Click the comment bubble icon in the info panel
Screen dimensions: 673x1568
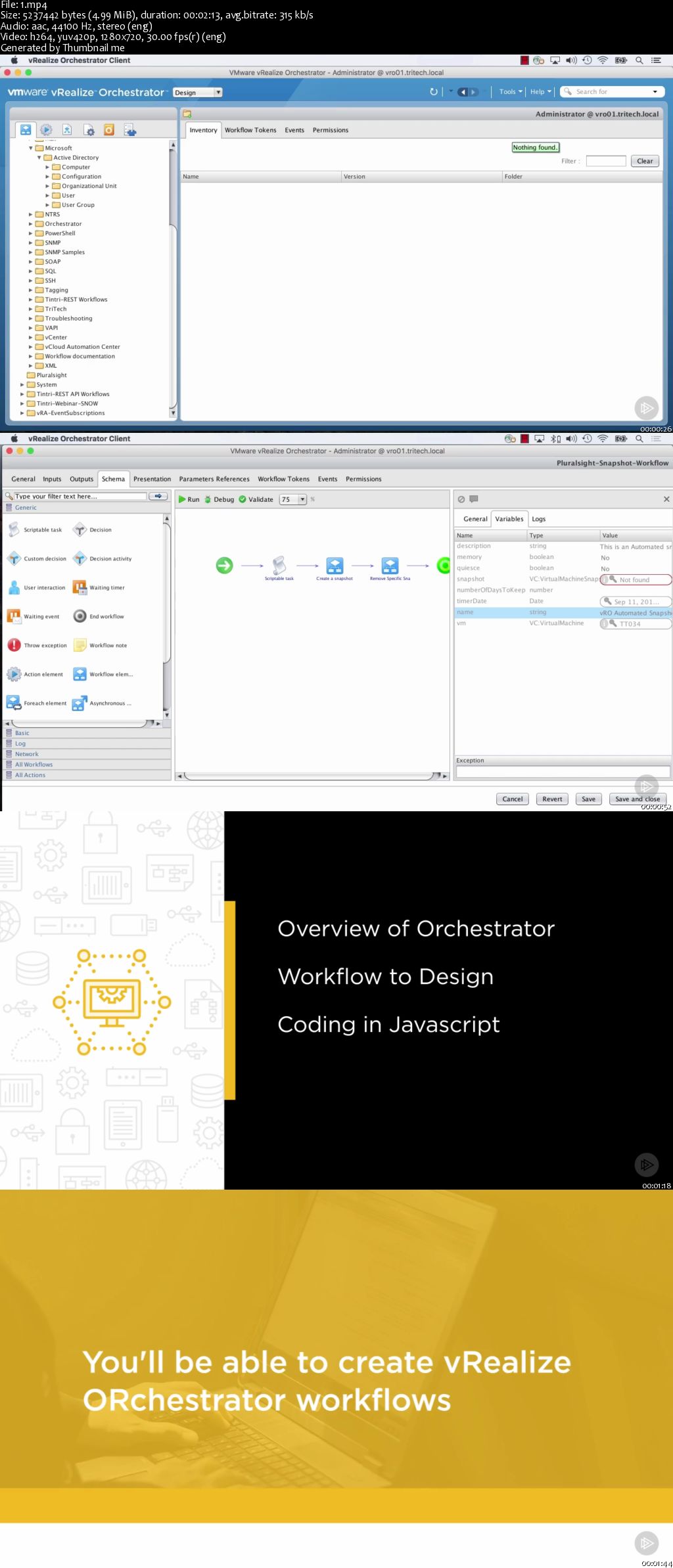[474, 499]
